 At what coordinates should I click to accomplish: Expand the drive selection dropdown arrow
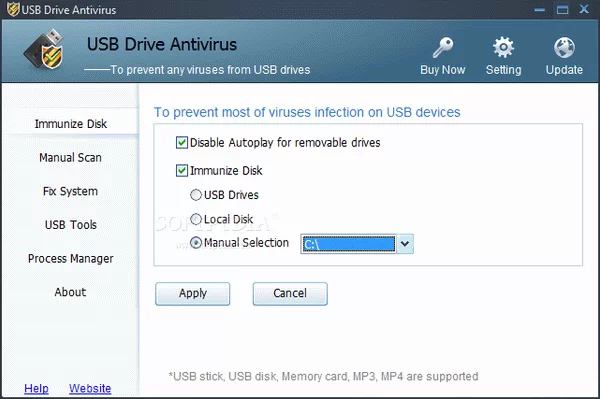(x=405, y=244)
